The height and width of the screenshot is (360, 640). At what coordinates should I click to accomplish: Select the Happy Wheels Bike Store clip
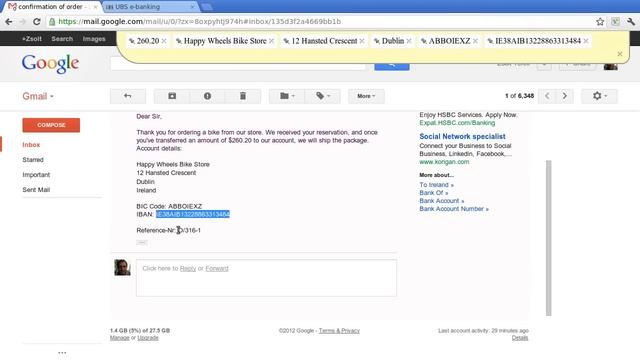pos(225,41)
